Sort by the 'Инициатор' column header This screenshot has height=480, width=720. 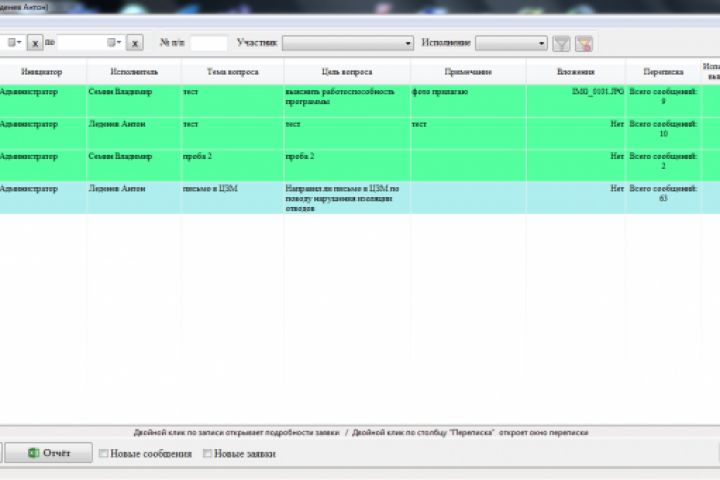[x=42, y=72]
